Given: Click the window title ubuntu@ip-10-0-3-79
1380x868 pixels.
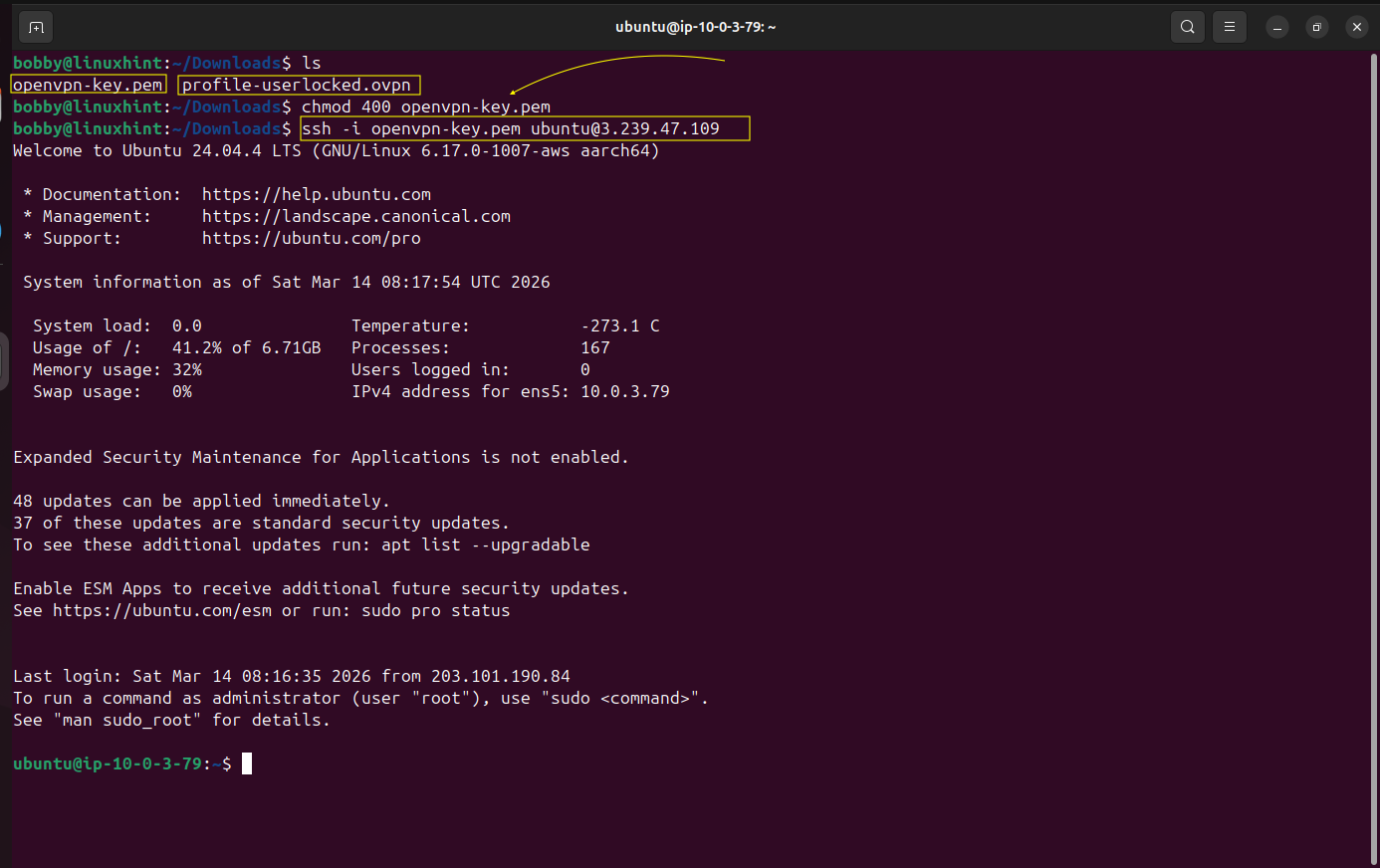Looking at the screenshot, I should [x=695, y=27].
